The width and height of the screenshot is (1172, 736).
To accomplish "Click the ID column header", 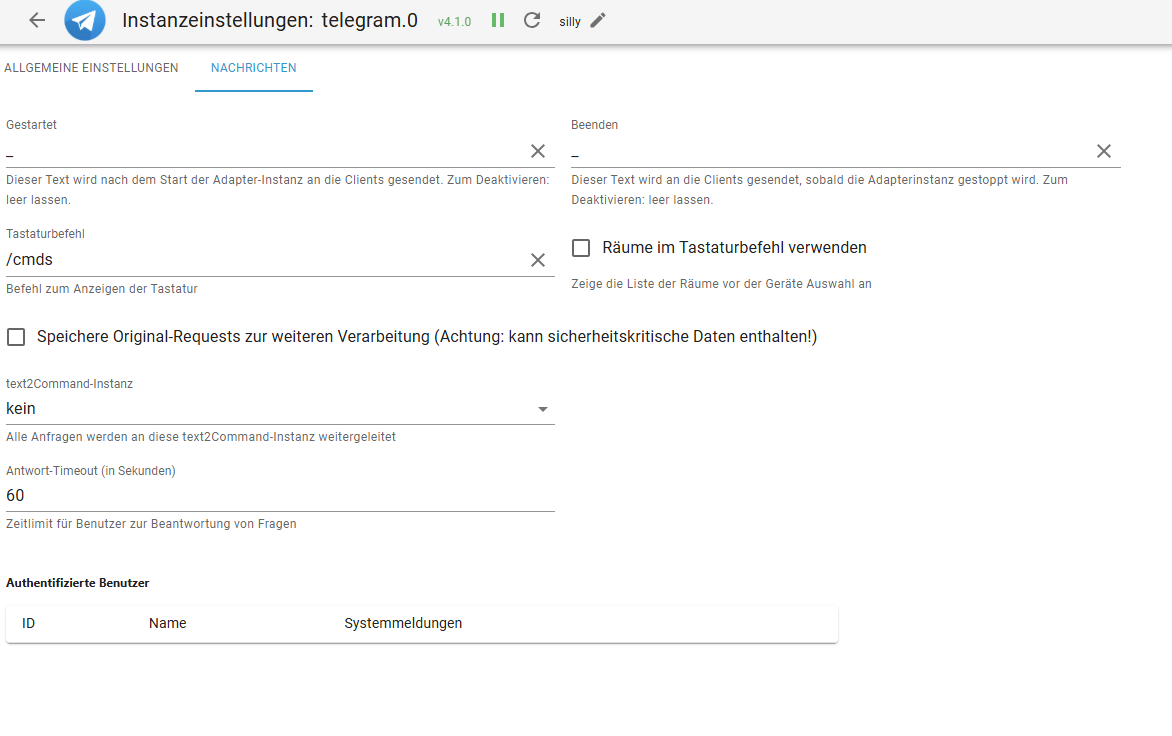I will point(28,623).
